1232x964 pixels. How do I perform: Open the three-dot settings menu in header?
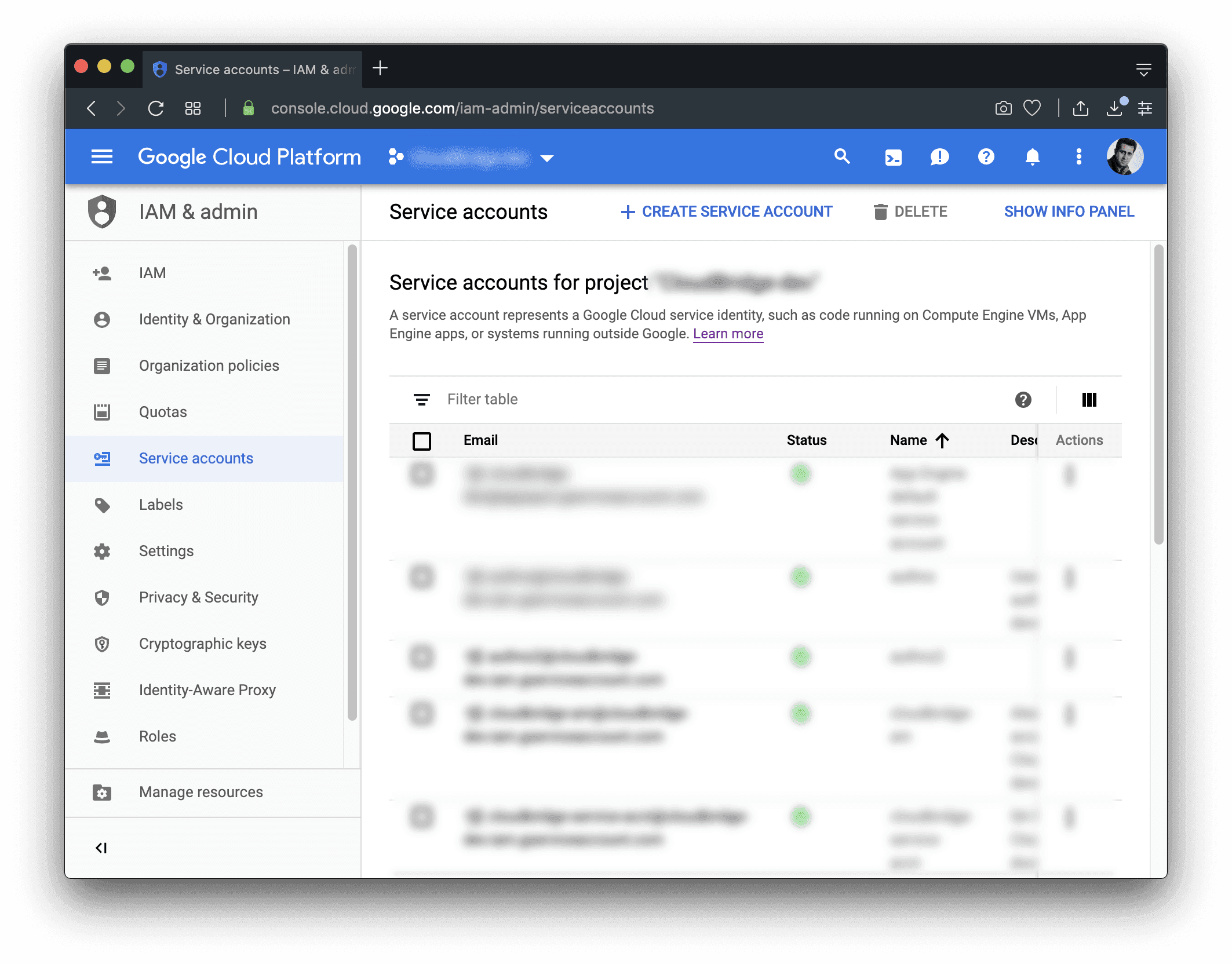tap(1078, 157)
